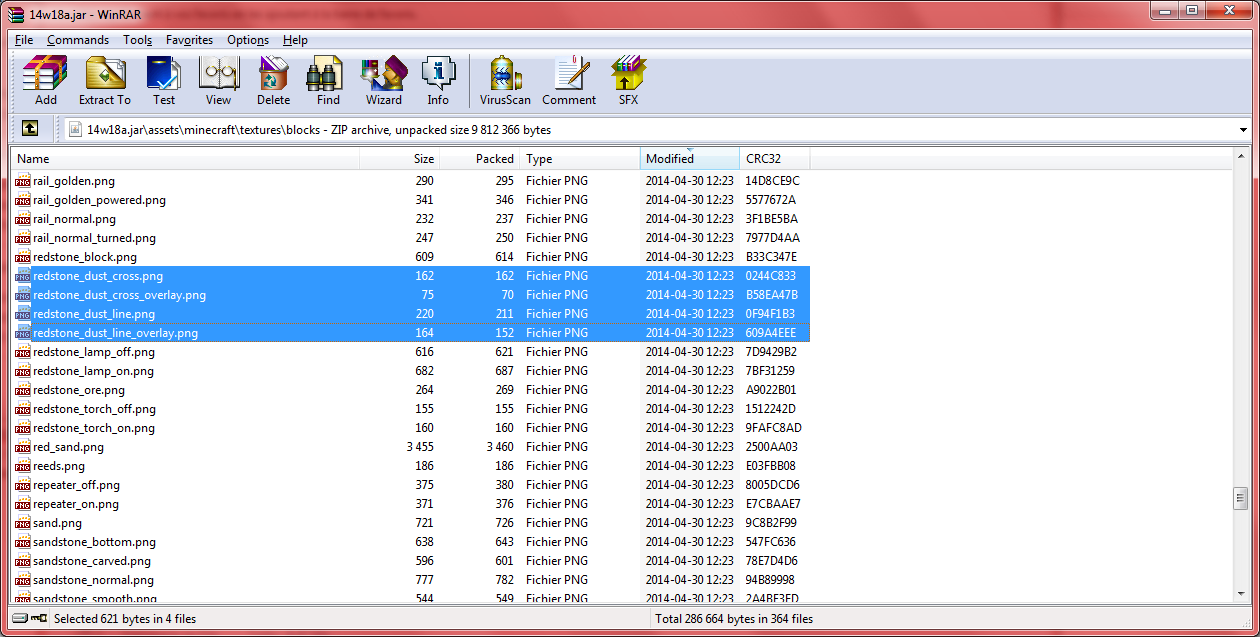The width and height of the screenshot is (1260, 637).
Task: Create SFX archive via toolbar
Action: point(628,81)
